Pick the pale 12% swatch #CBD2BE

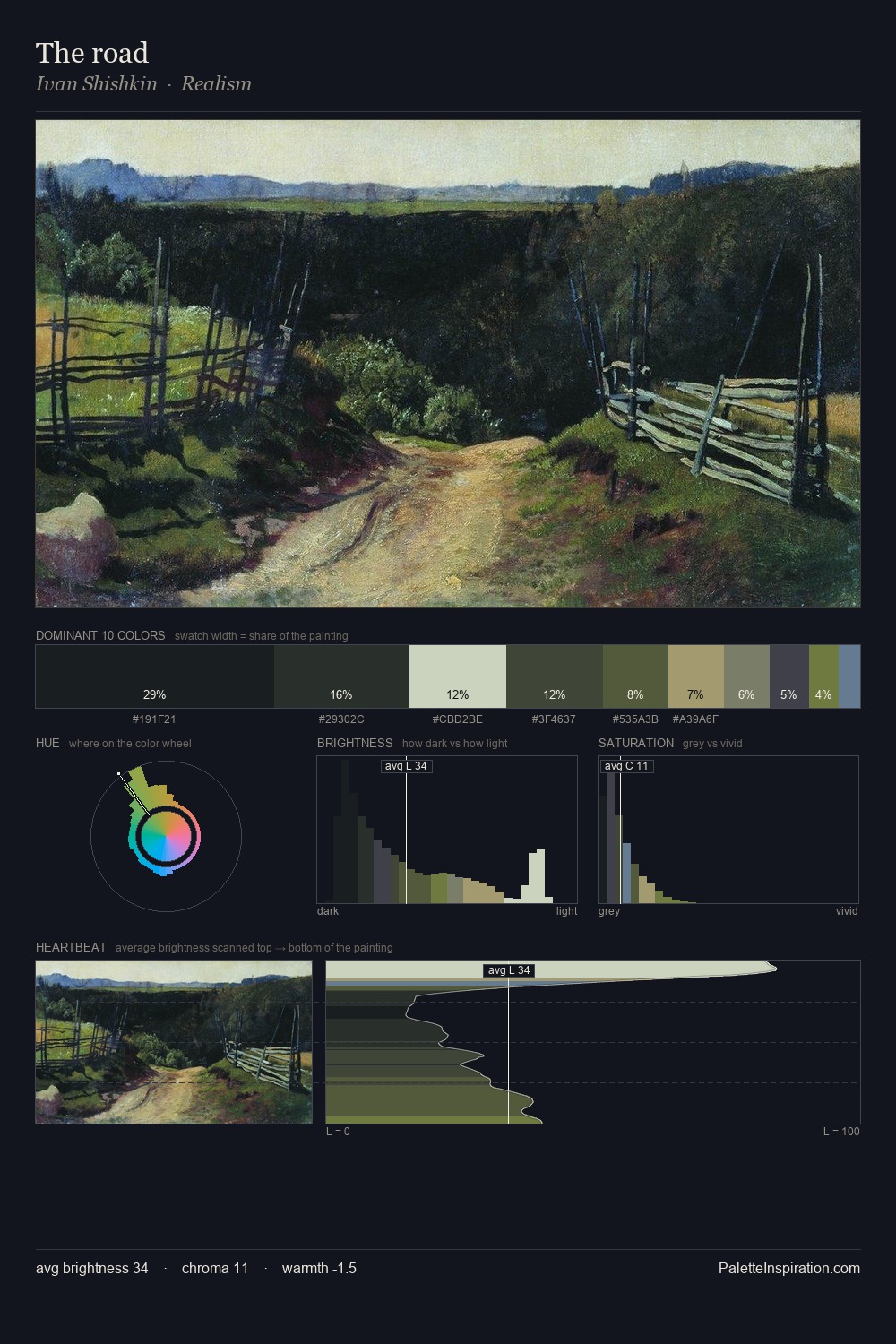(x=458, y=676)
